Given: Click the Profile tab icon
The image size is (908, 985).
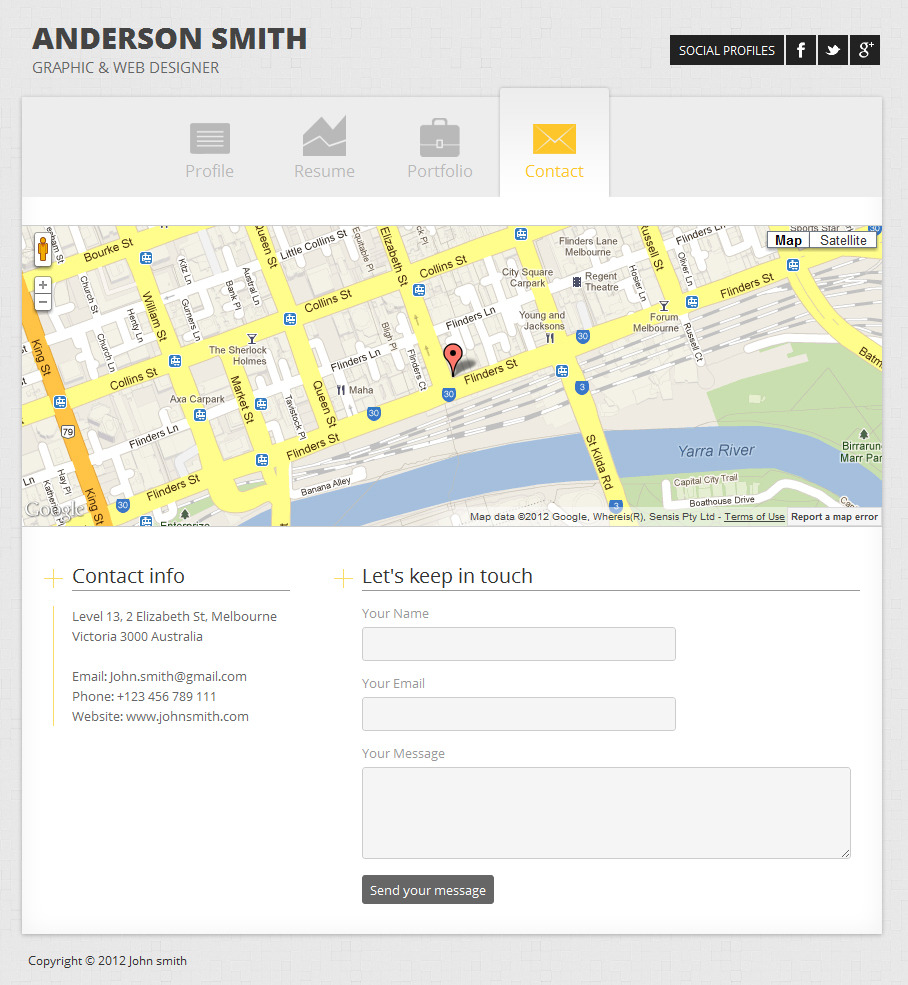Looking at the screenshot, I should 210,138.
